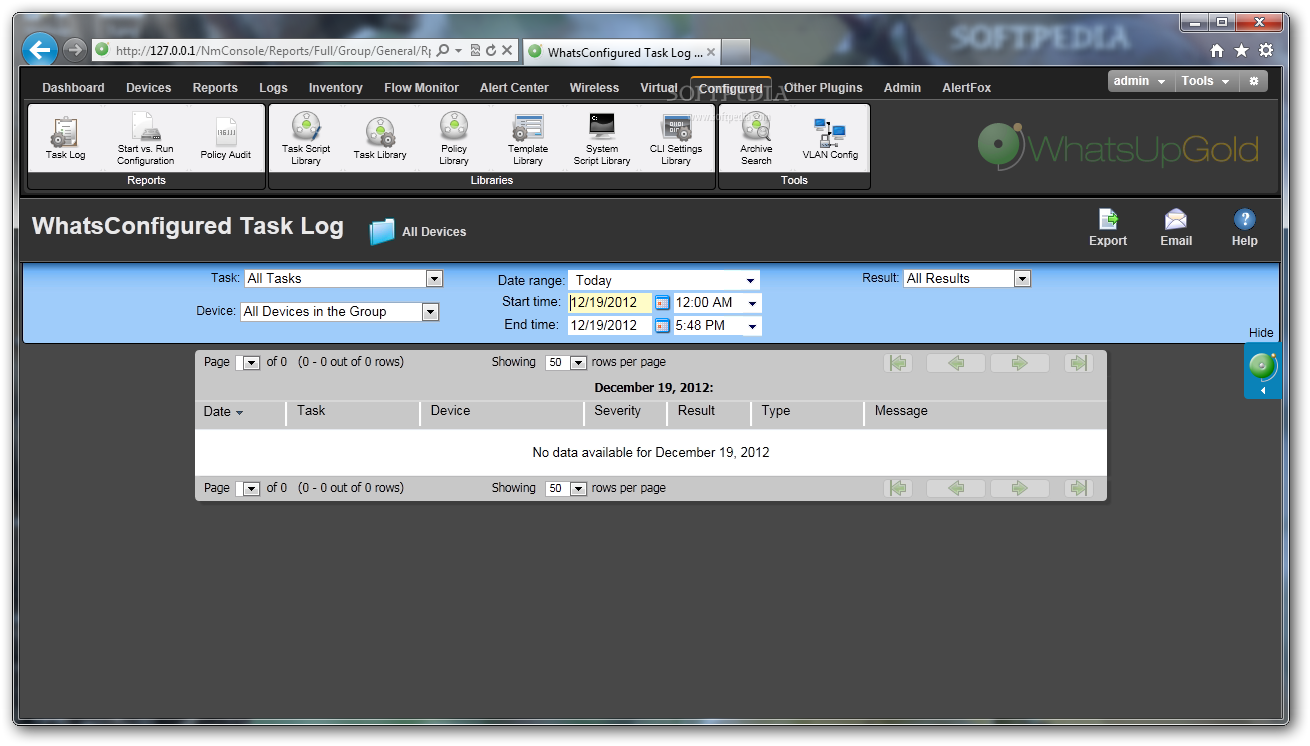Switch to the Dashboard tab
This screenshot has width=1310, height=746.
tap(73, 88)
